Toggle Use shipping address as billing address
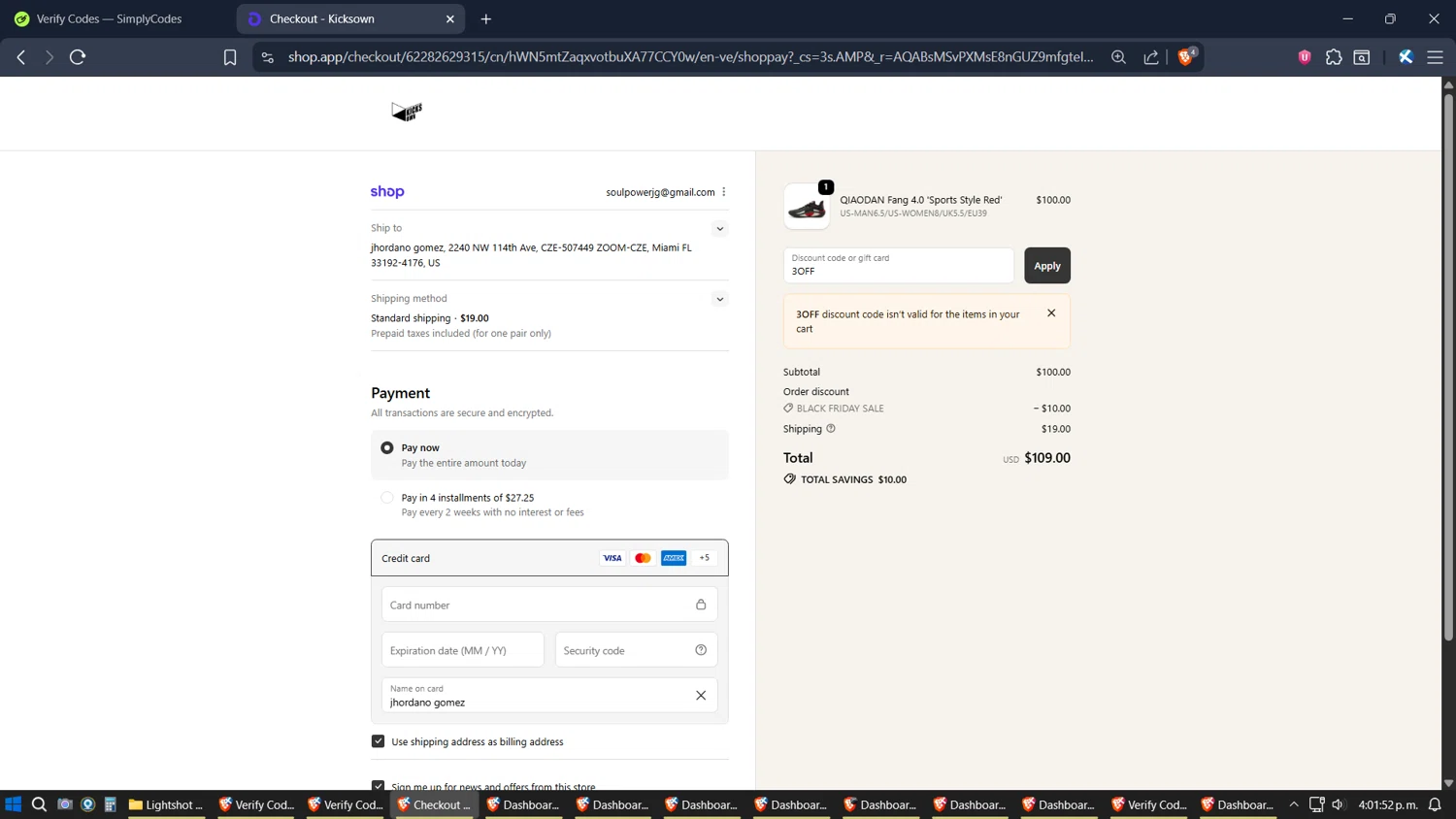 point(379,741)
